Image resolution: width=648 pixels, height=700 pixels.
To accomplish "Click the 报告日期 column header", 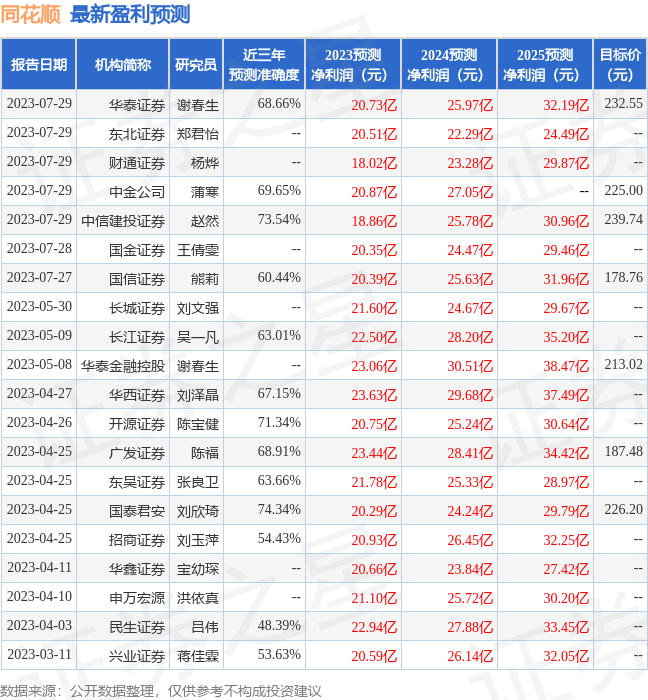I will [39, 65].
